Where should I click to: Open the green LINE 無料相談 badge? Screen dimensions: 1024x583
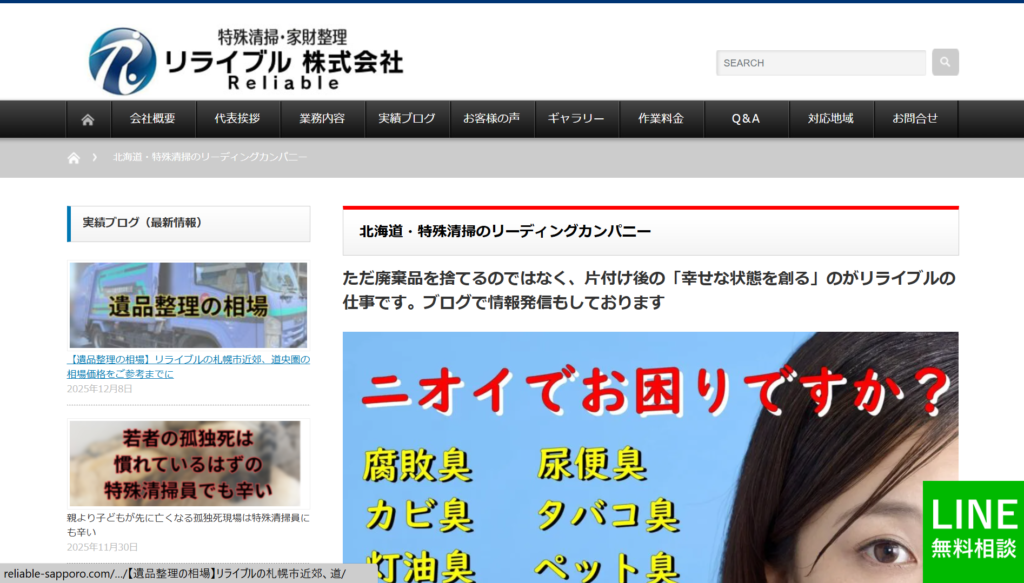click(x=973, y=530)
